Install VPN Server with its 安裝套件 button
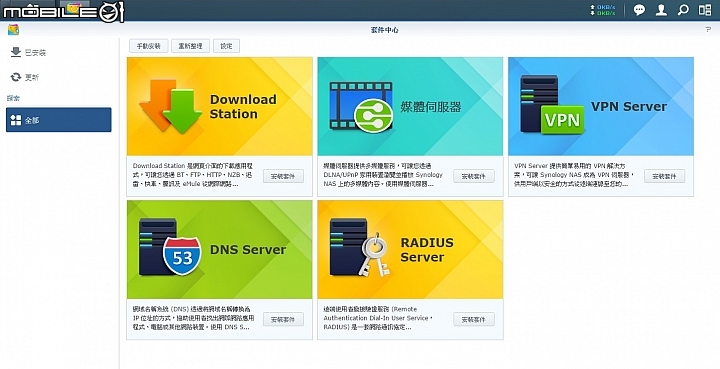The width and height of the screenshot is (720, 369). point(664,176)
